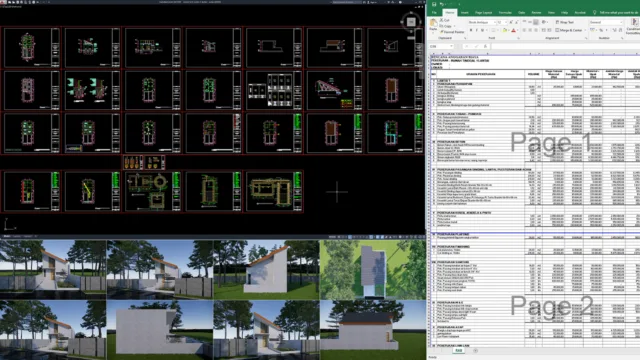Click the Decrease Indent icon

[x=543, y=30]
